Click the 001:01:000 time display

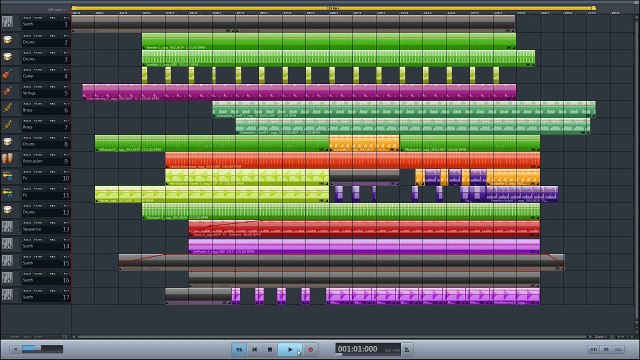click(358, 349)
